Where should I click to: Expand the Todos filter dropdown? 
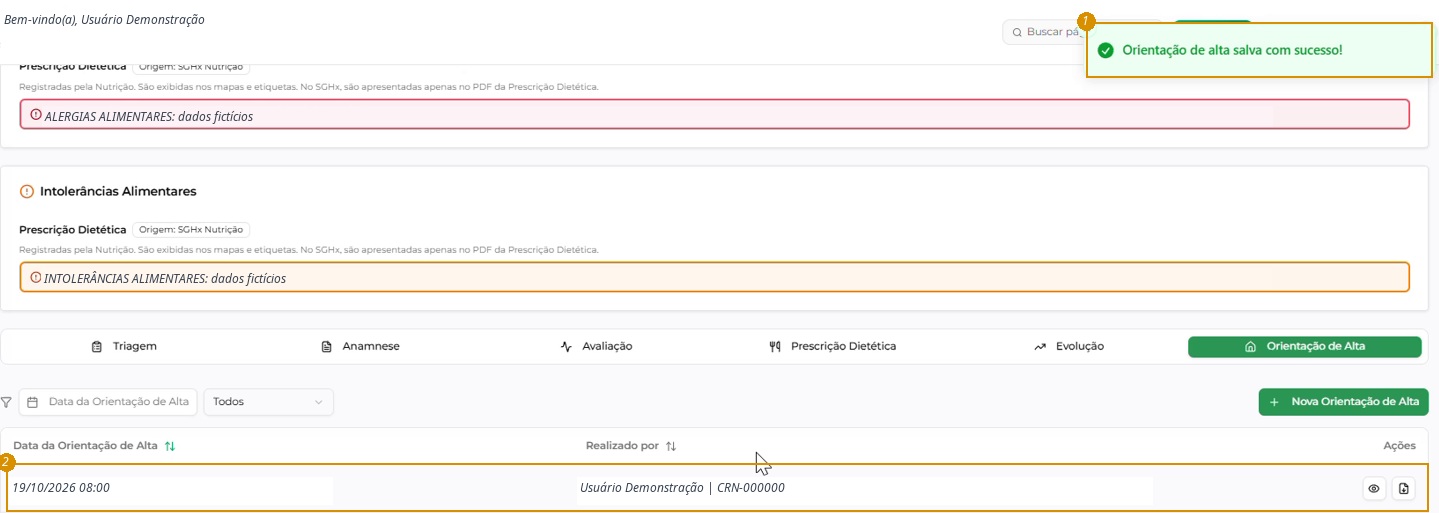[268, 402]
